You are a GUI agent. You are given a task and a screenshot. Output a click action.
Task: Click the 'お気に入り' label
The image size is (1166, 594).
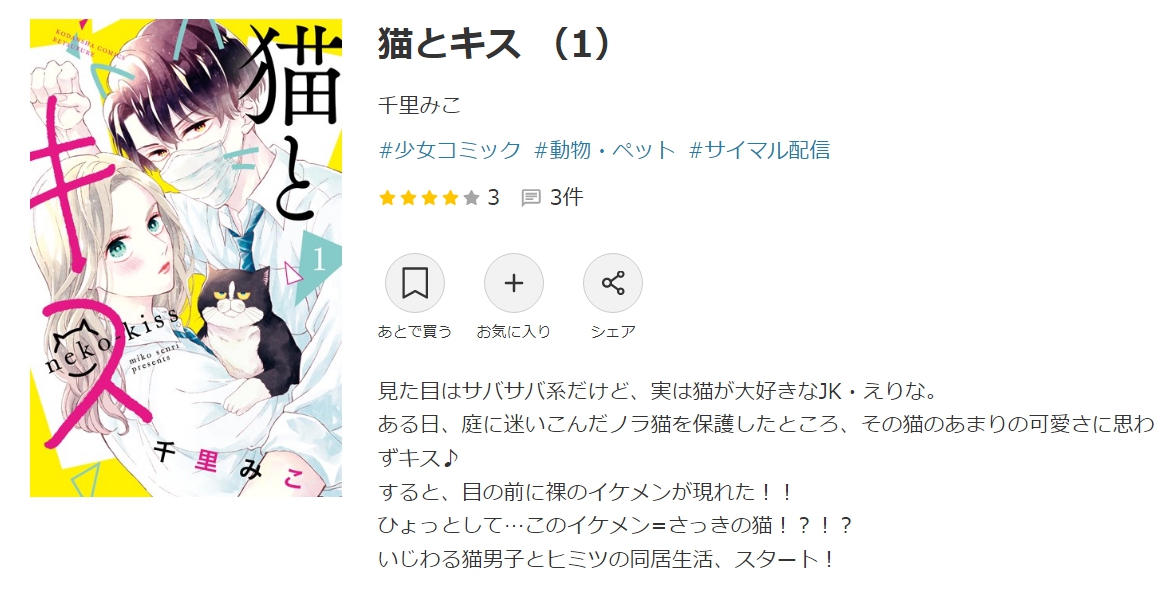click(514, 332)
